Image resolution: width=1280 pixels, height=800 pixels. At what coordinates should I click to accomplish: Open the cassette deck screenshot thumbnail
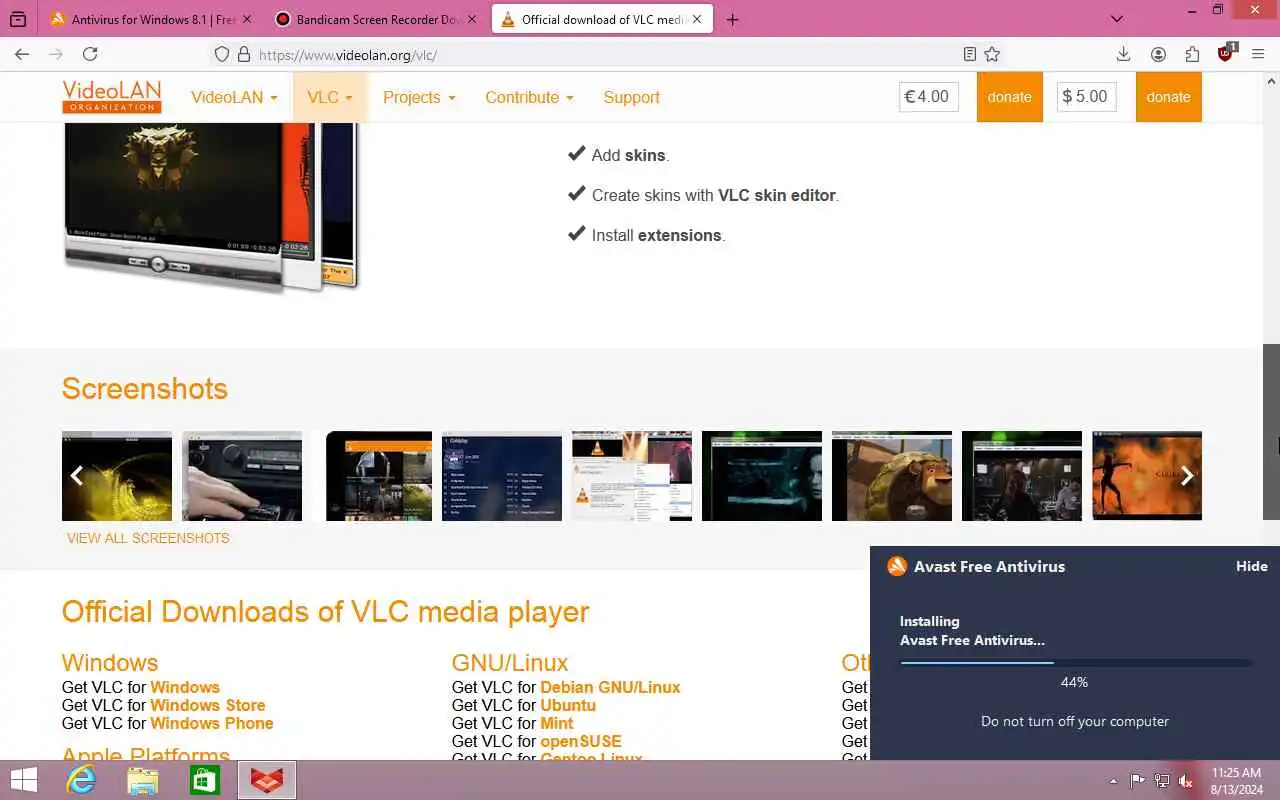(x=242, y=476)
